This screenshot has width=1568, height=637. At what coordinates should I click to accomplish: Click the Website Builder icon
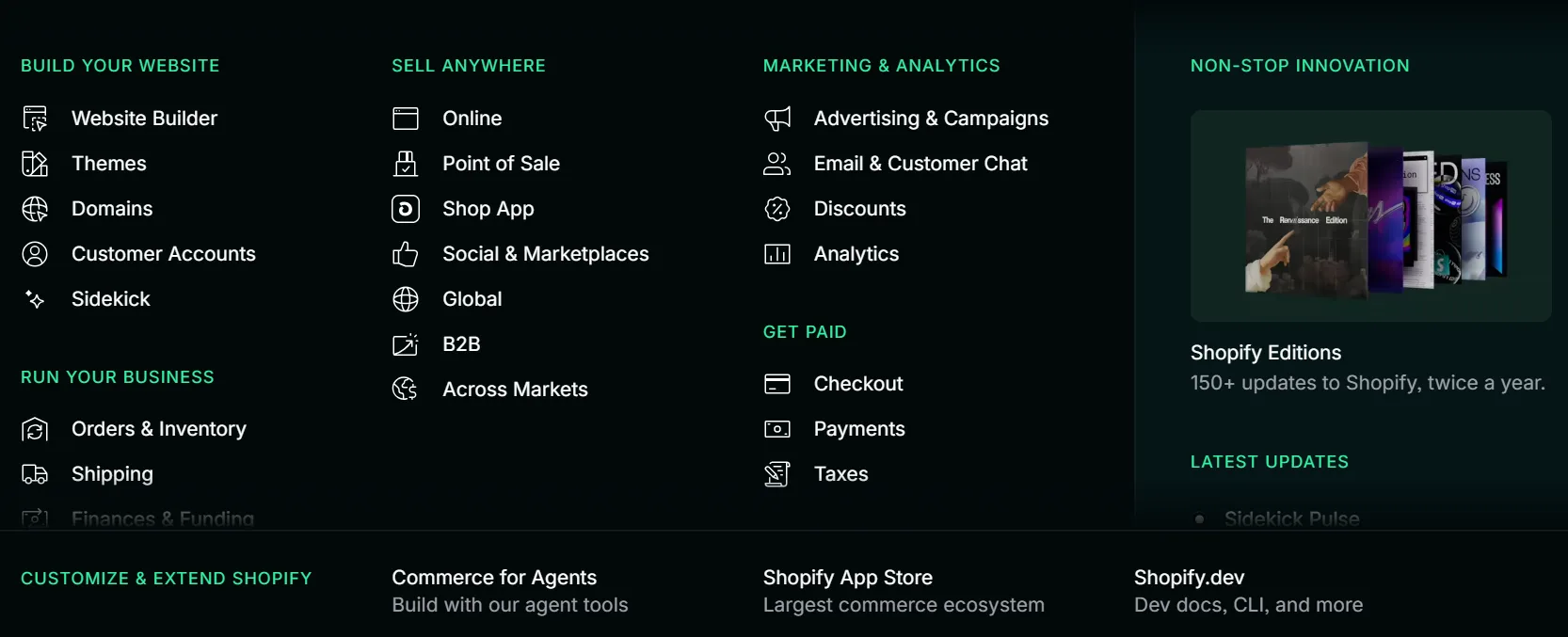[35, 119]
